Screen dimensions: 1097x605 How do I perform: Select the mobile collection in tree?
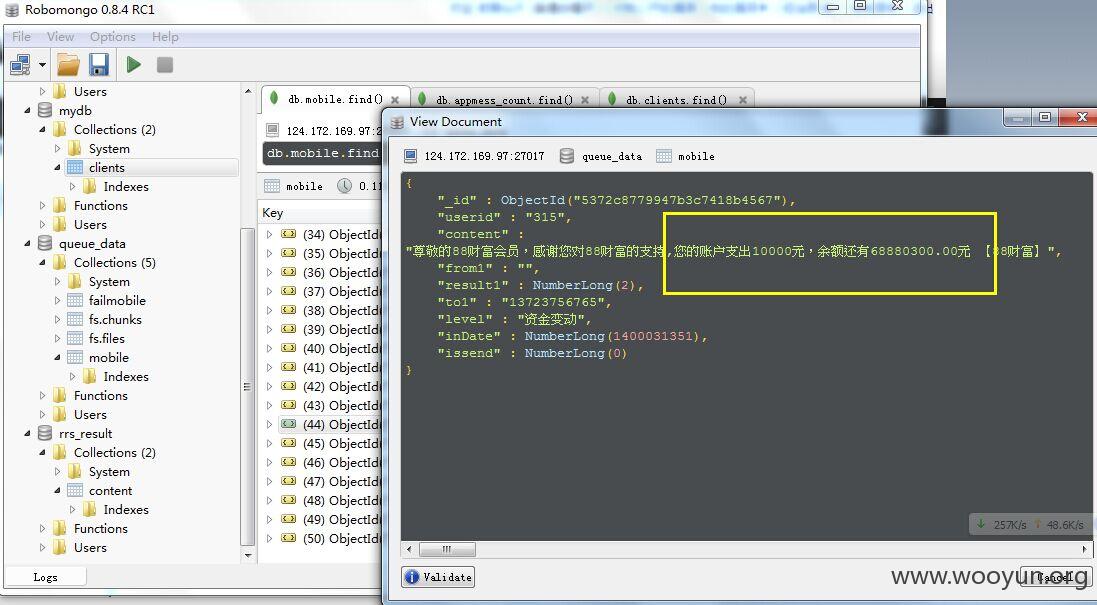(108, 357)
